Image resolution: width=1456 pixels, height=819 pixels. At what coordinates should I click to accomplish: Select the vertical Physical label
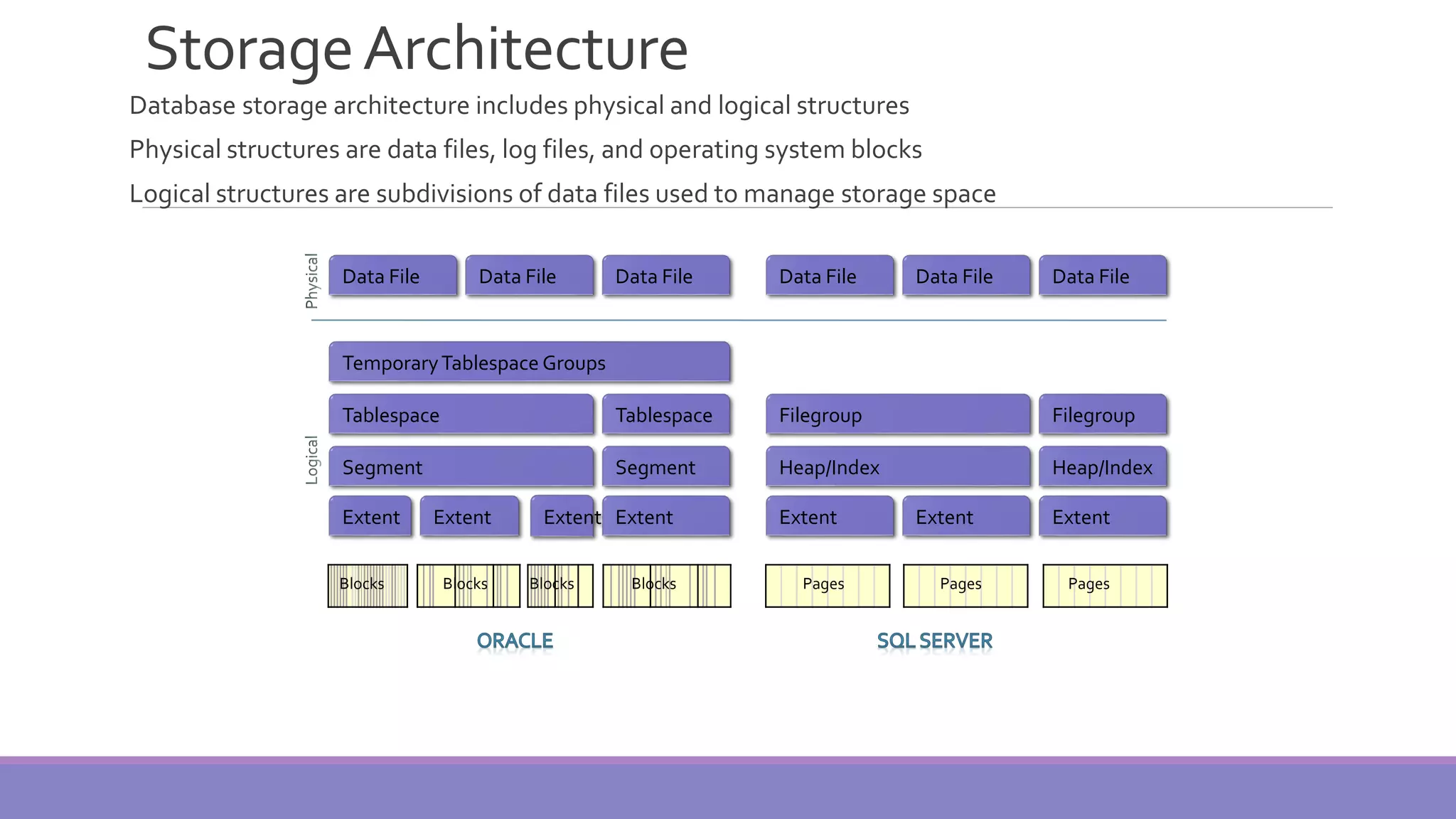311,281
